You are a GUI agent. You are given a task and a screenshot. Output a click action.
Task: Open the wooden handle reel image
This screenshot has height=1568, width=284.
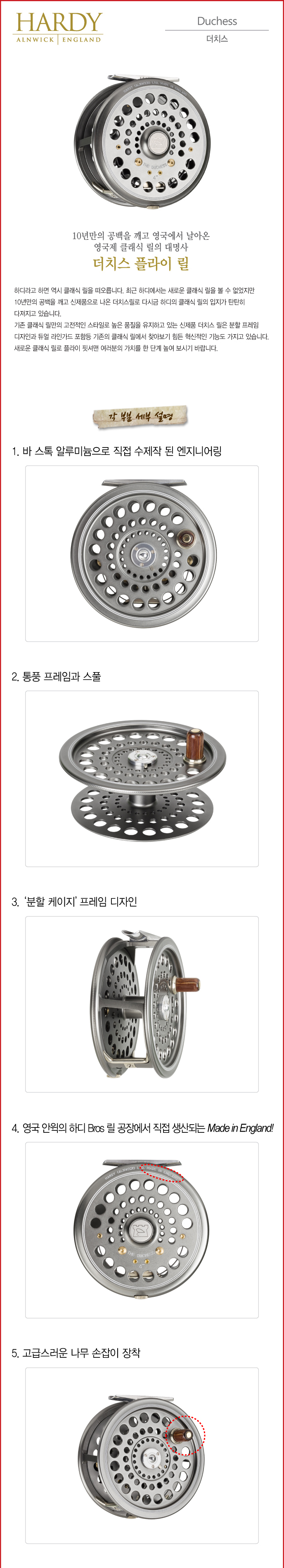point(142,1455)
